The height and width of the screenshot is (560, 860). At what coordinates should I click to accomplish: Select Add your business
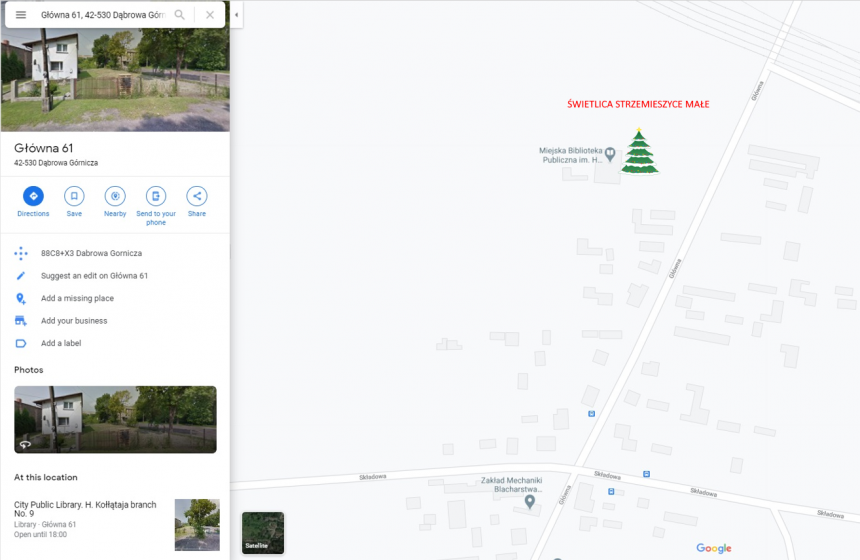coord(74,321)
